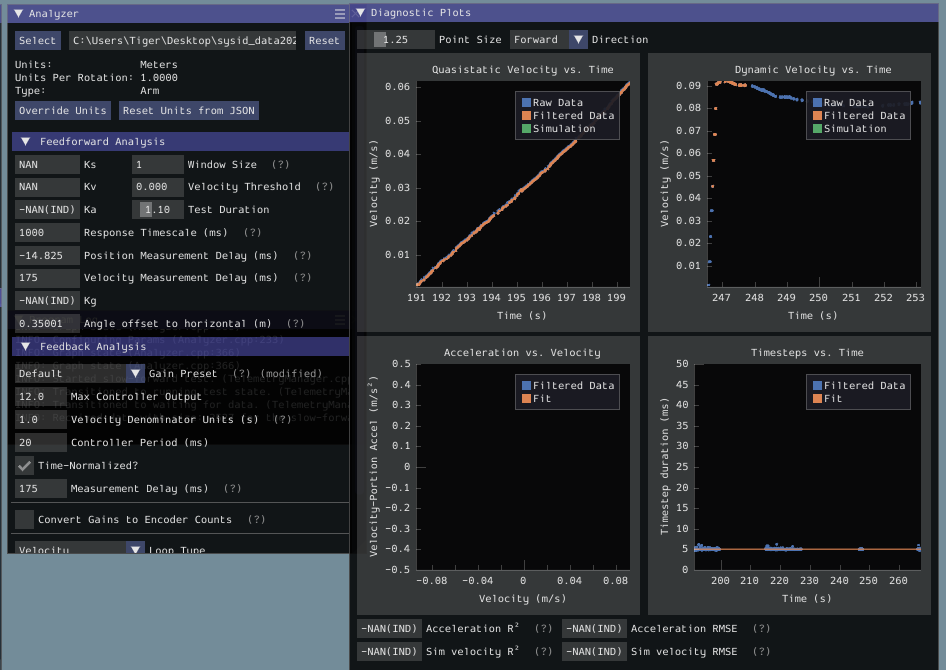Collapse the Feedforward Analysis section
This screenshot has width=946, height=670.
coord(25,141)
